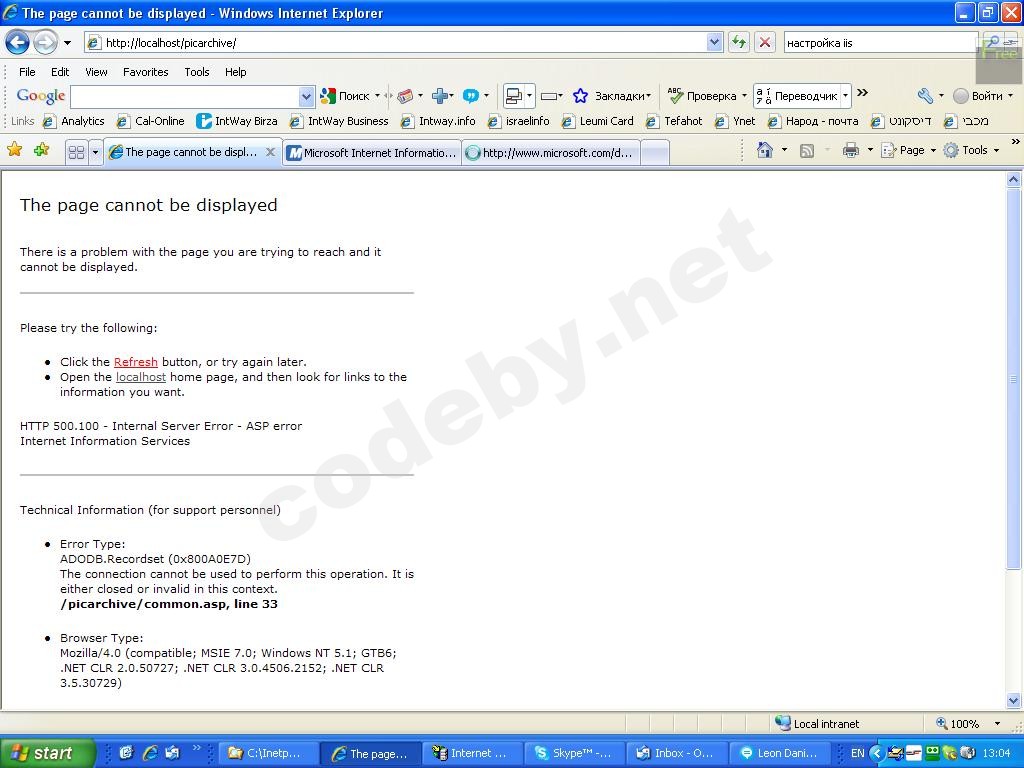Click the Windows start button
The height and width of the screenshot is (768, 1024).
click(46, 753)
